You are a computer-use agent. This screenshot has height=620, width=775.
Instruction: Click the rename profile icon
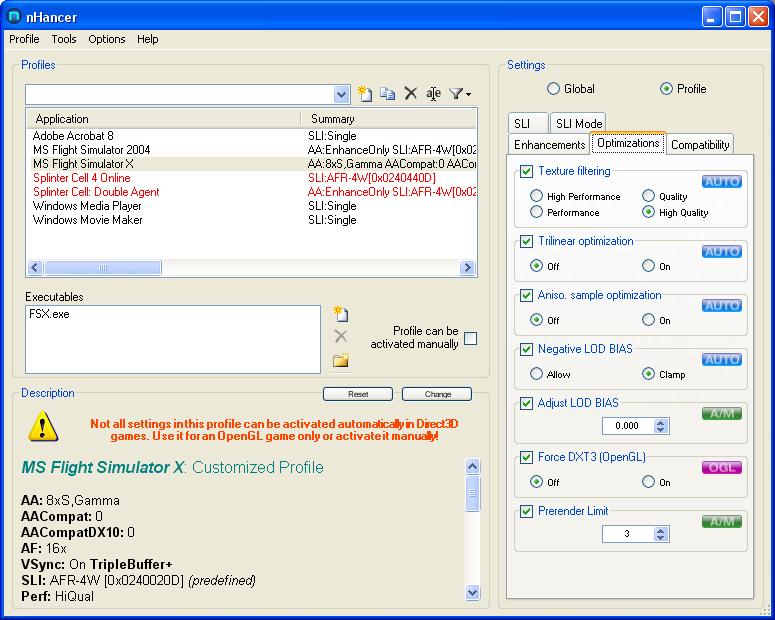coord(433,94)
